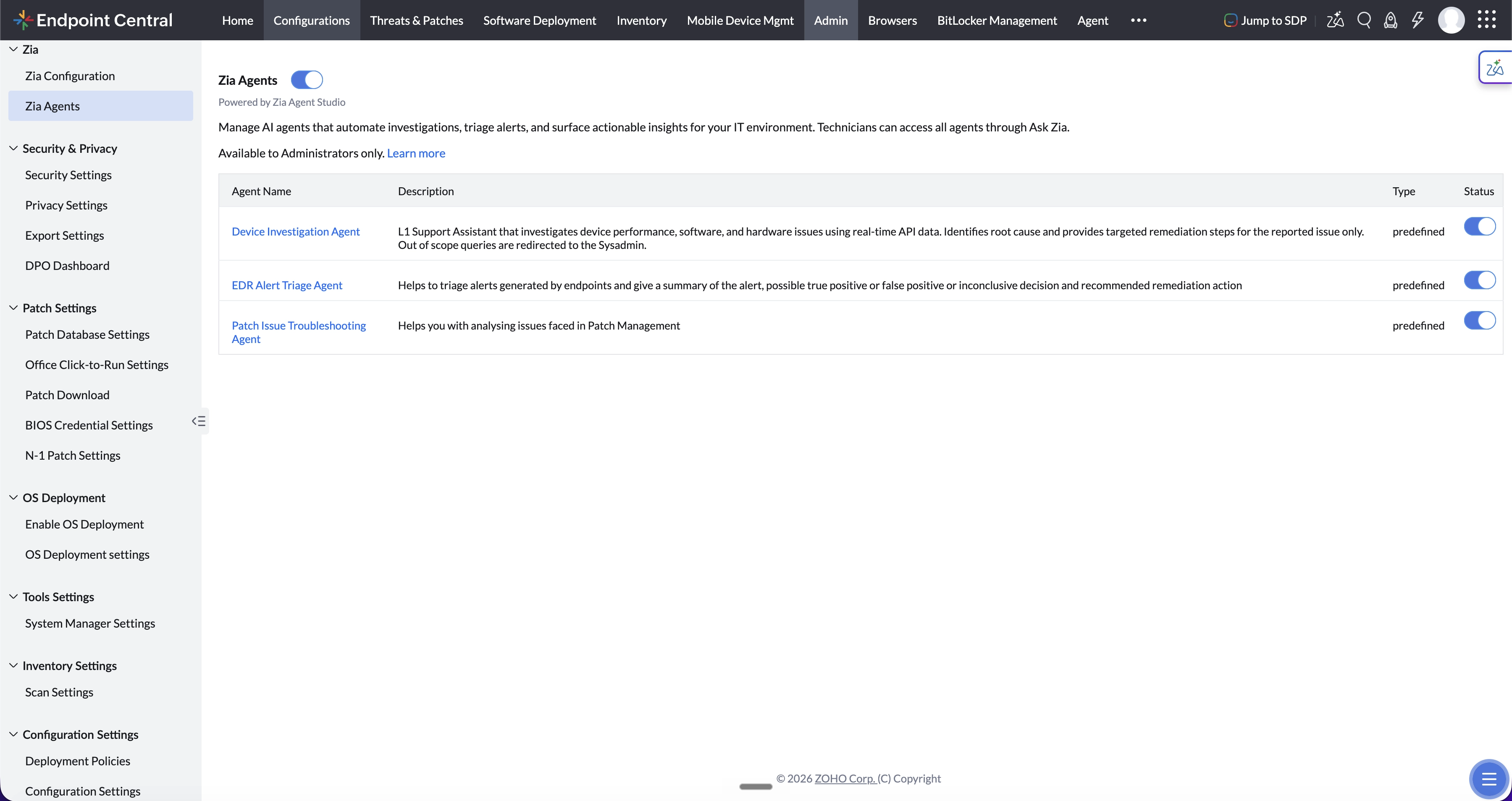Open the round blue menu button at the bottom right
The width and height of the screenshot is (1512, 801).
[1488, 779]
